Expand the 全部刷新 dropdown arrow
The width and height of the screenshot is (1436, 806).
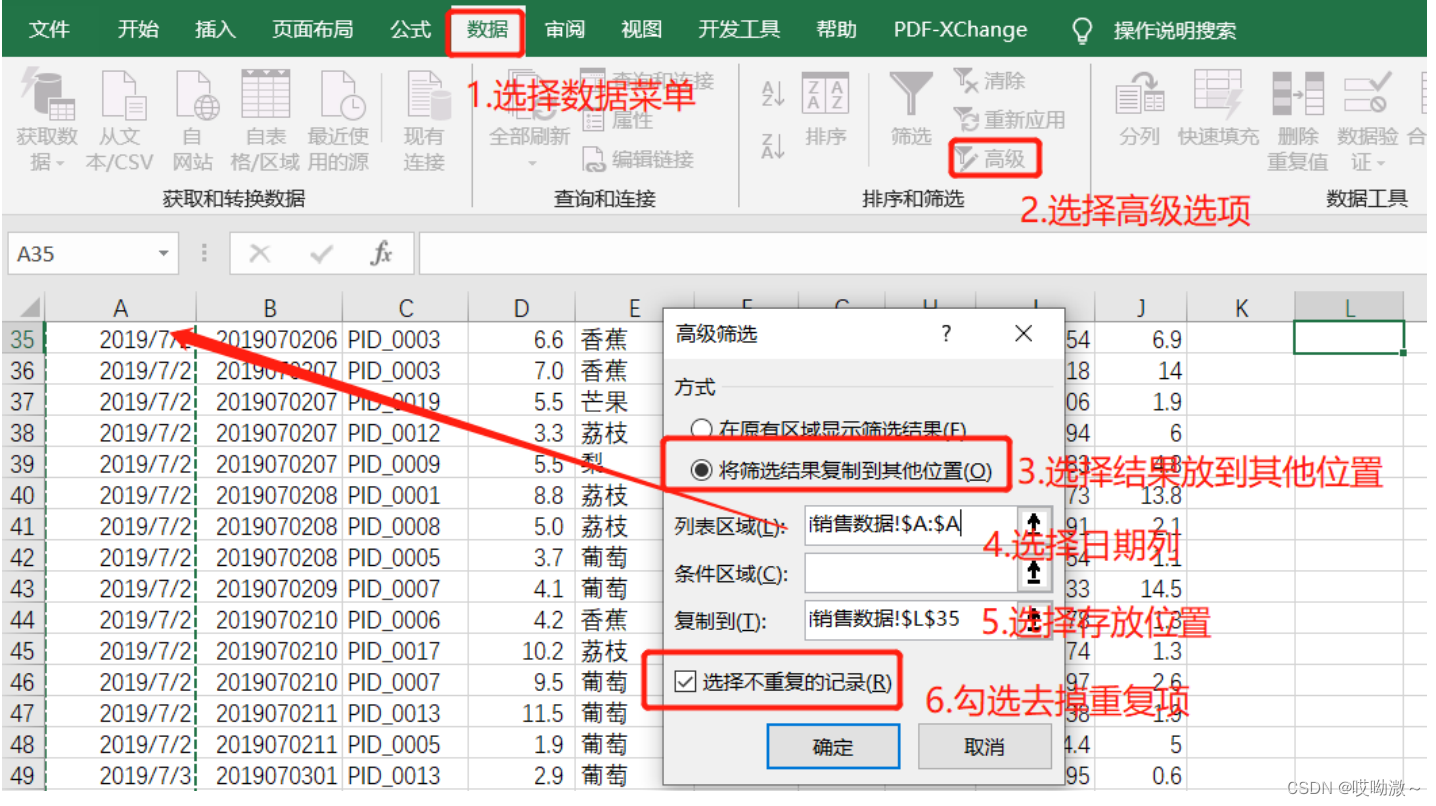click(532, 163)
